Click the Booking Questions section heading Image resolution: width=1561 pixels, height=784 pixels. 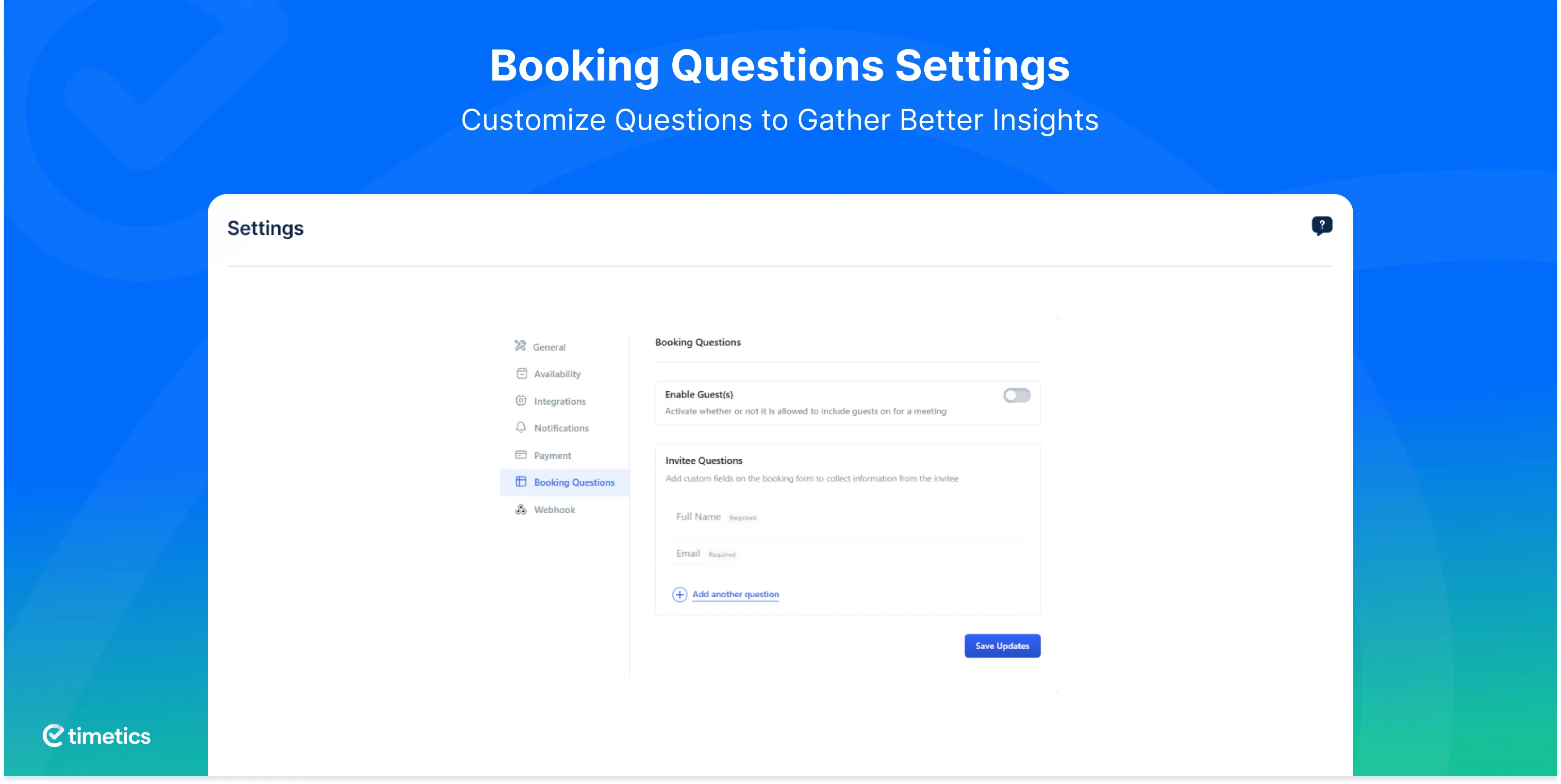[697, 343]
